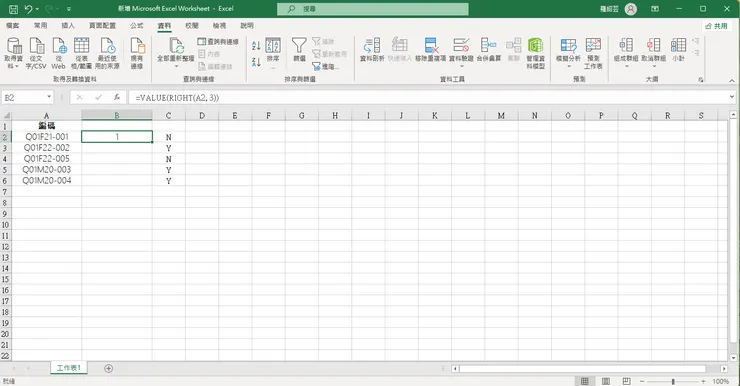This screenshot has height=386, width=740.
Task: Expand the Group dropdown arrow
Action: pos(626,66)
